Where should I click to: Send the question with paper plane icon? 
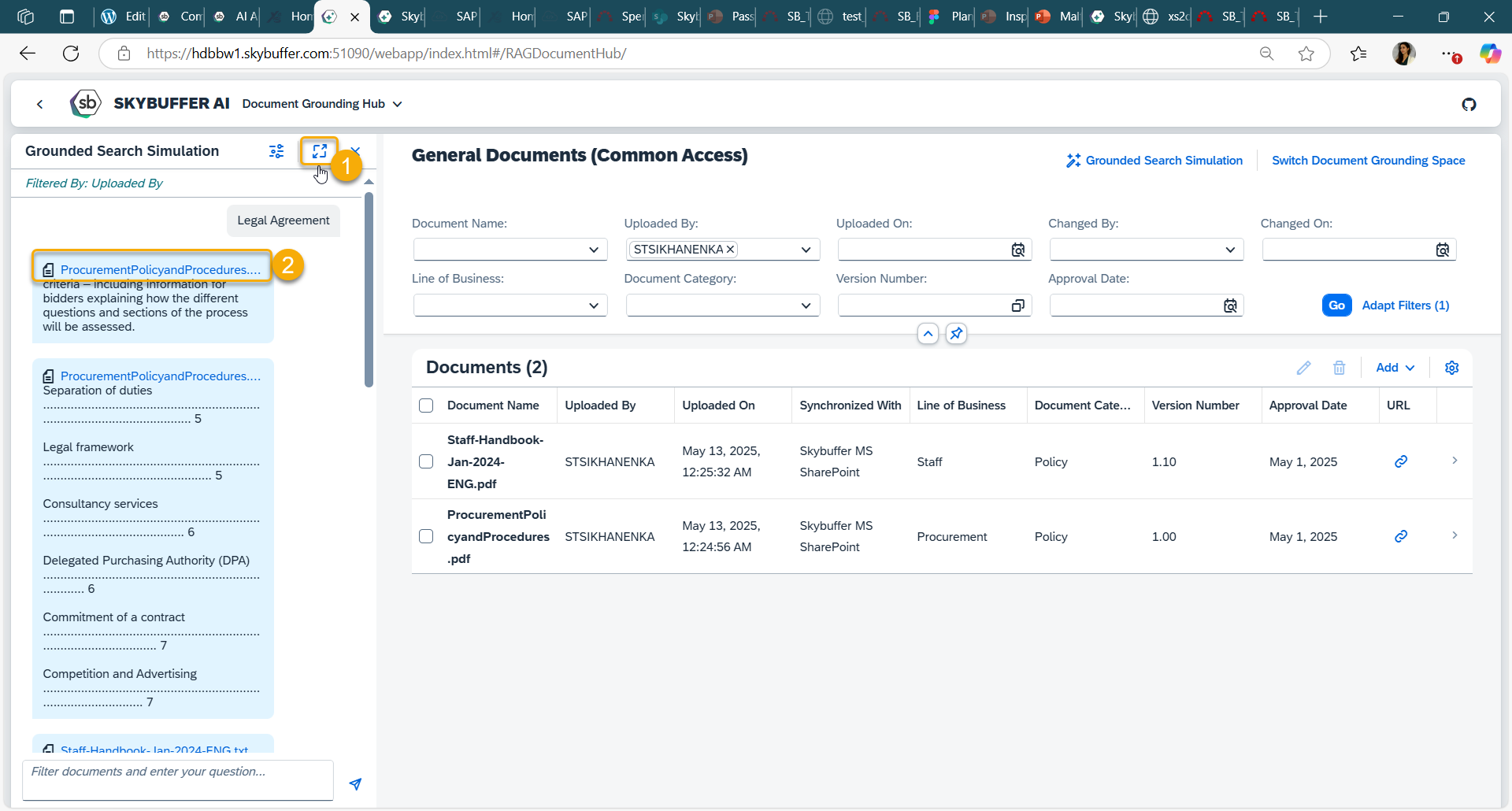[355, 783]
